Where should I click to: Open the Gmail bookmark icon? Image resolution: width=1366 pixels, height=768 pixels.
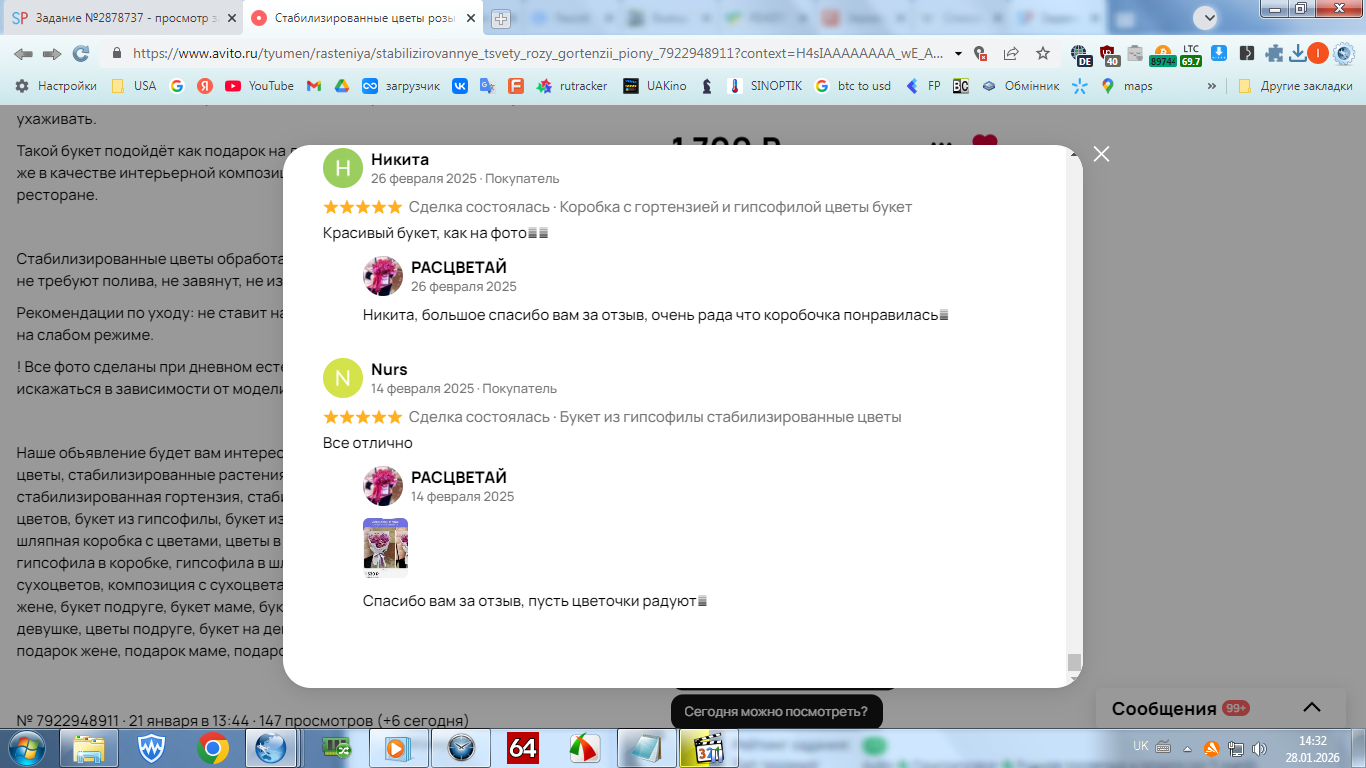pos(313,86)
